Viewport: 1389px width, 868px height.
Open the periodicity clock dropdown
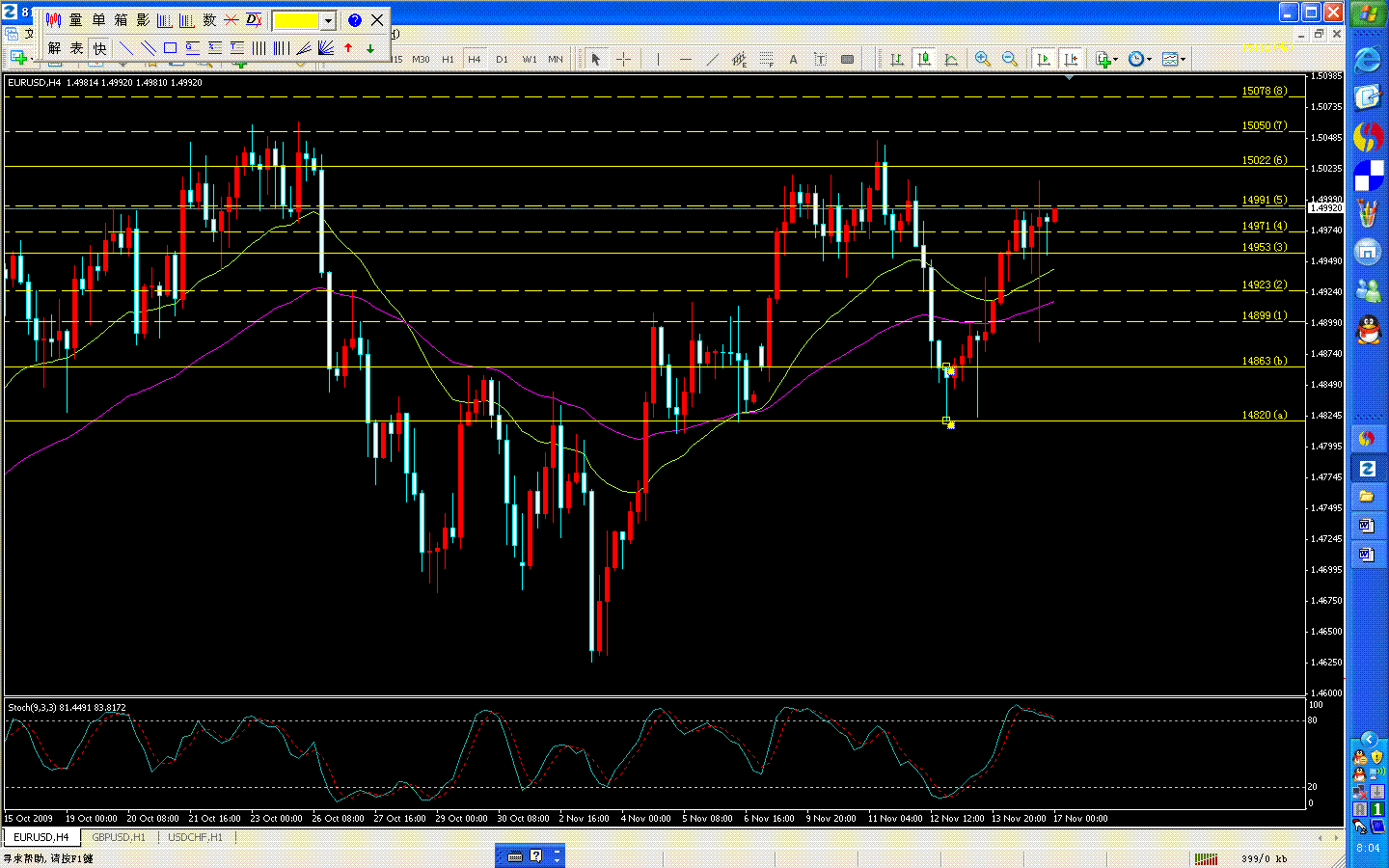coord(1140,60)
